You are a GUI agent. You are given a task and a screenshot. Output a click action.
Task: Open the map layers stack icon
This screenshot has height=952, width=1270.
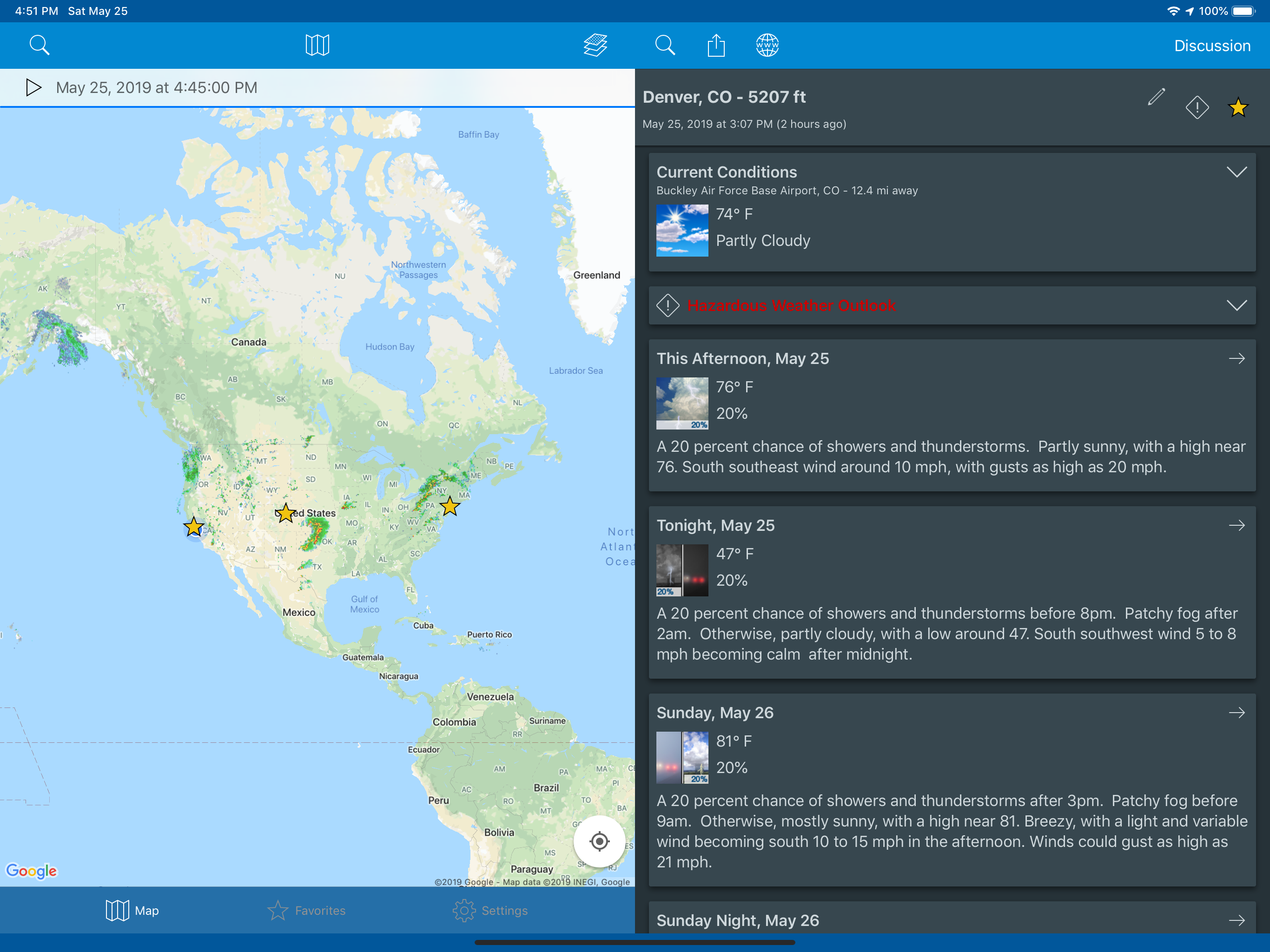tap(595, 45)
